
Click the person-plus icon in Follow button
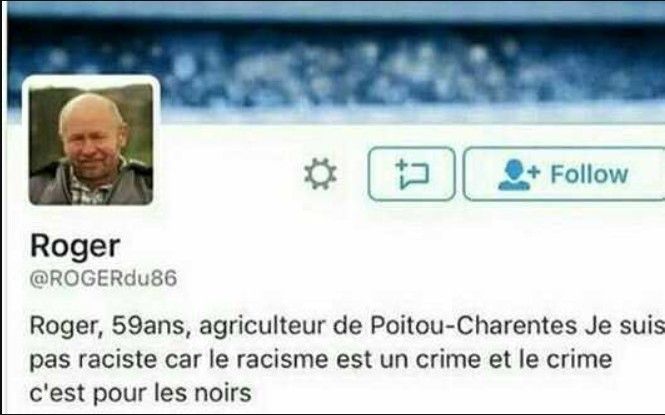(519, 174)
